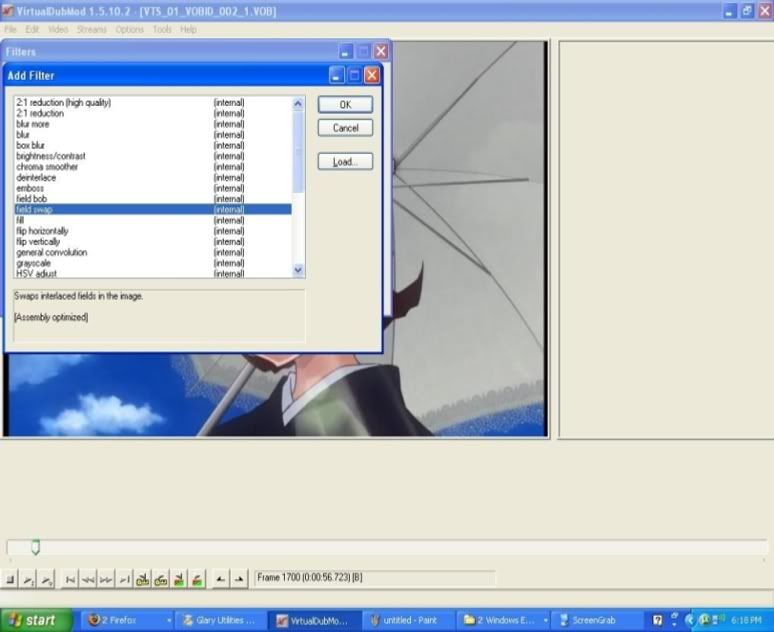Minimize the Add Filter dialog
This screenshot has width=774, height=632.
click(337, 75)
